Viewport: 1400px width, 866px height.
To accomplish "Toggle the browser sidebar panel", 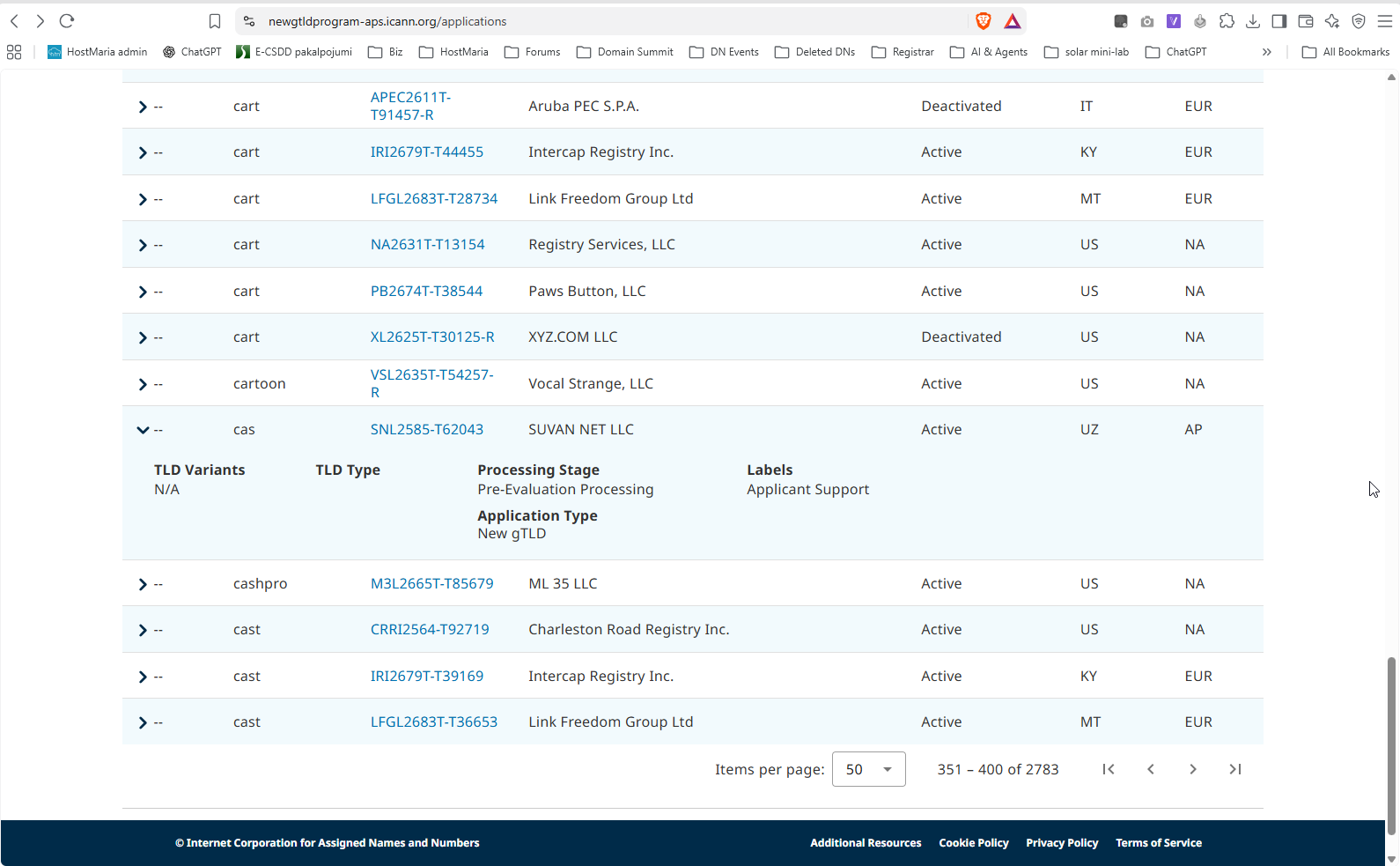I will click(x=1279, y=21).
